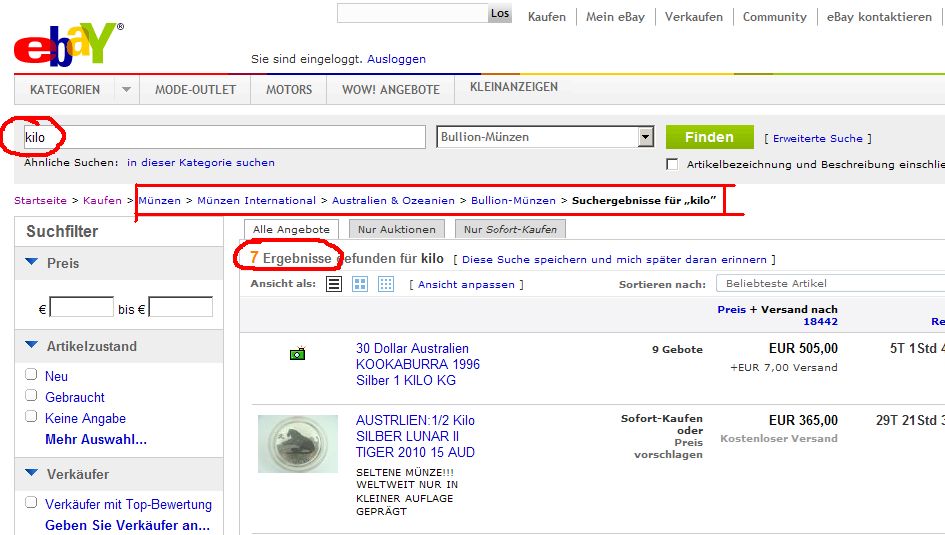The width and height of the screenshot is (945, 535).
Task: Open the Verkaufen menu
Action: pos(694,17)
